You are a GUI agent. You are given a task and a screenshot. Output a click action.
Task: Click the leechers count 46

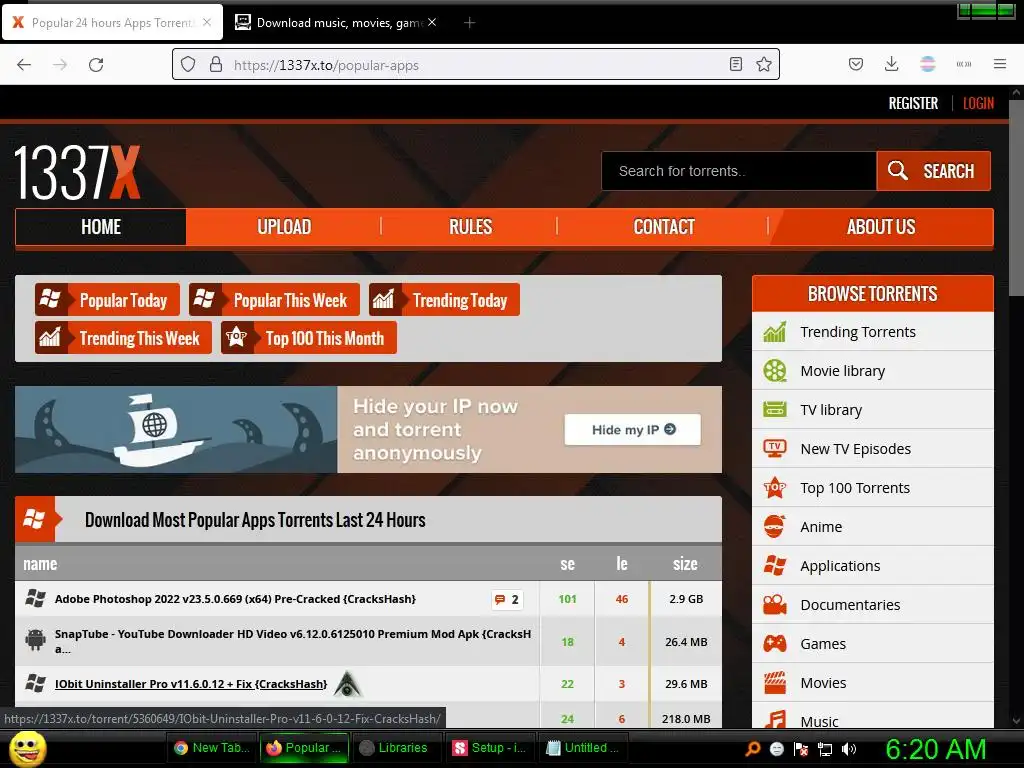[x=622, y=599]
